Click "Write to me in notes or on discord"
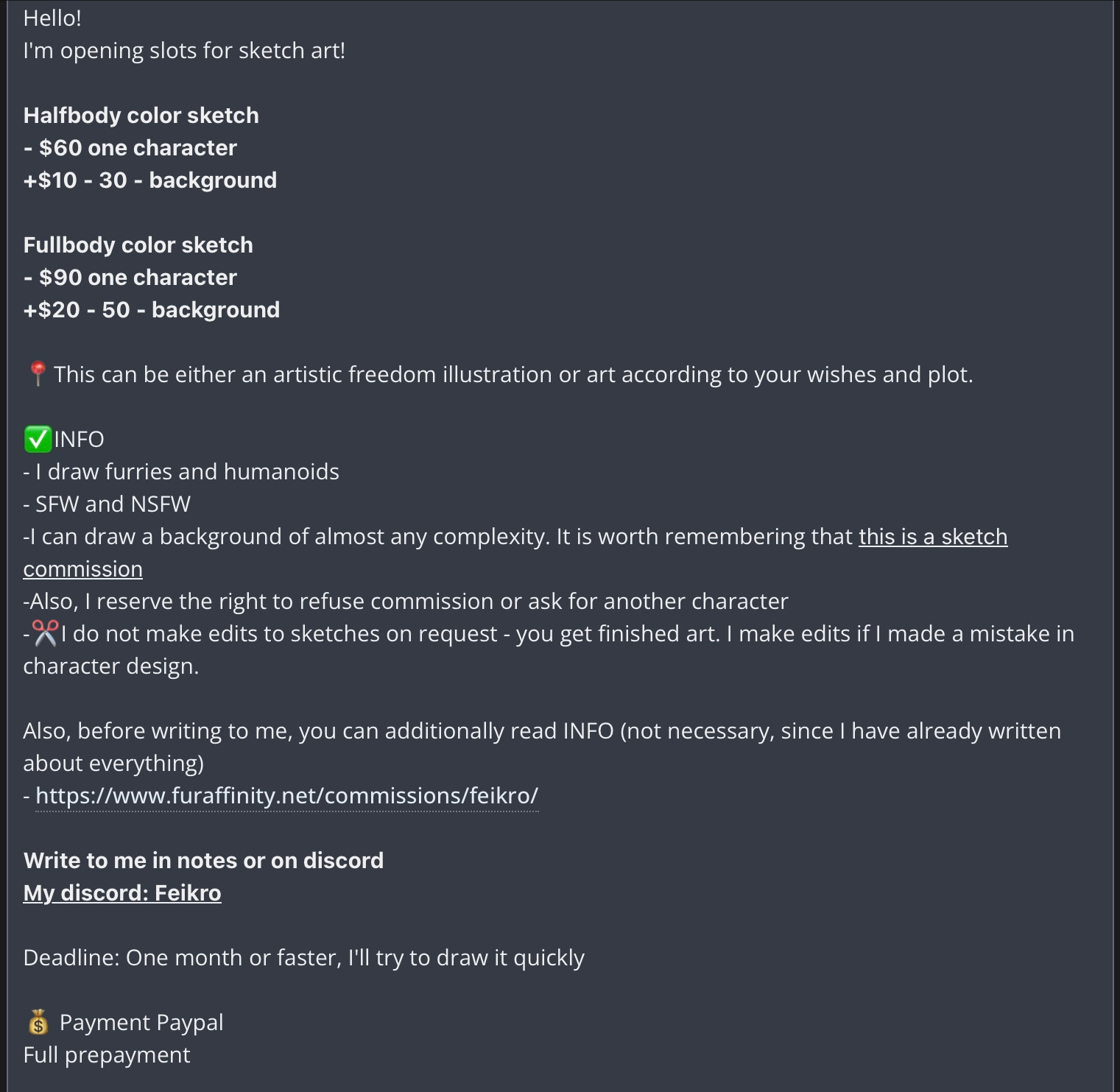Image resolution: width=1120 pixels, height=1092 pixels. [203, 861]
